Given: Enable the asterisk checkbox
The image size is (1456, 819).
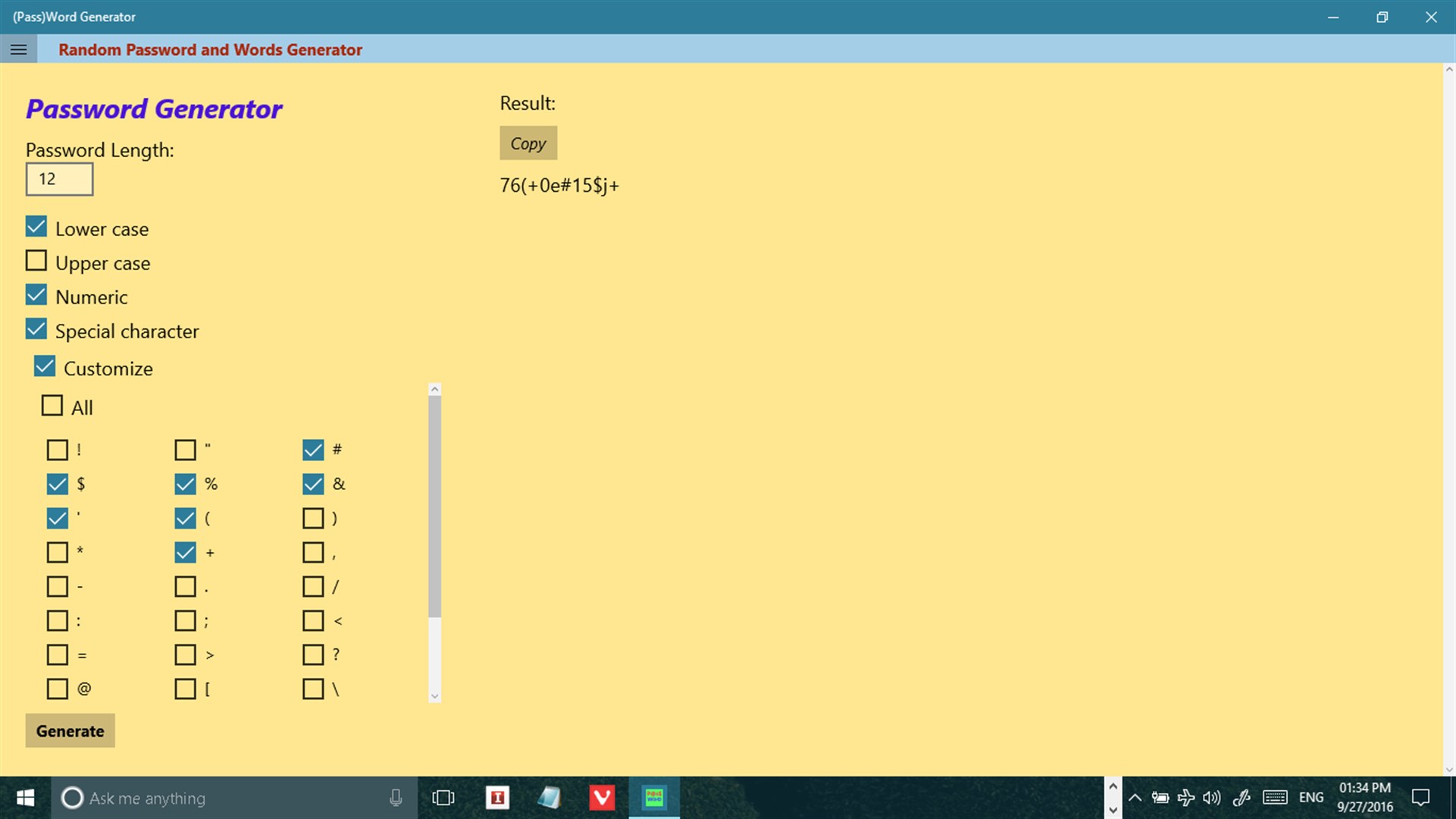Looking at the screenshot, I should [x=57, y=552].
